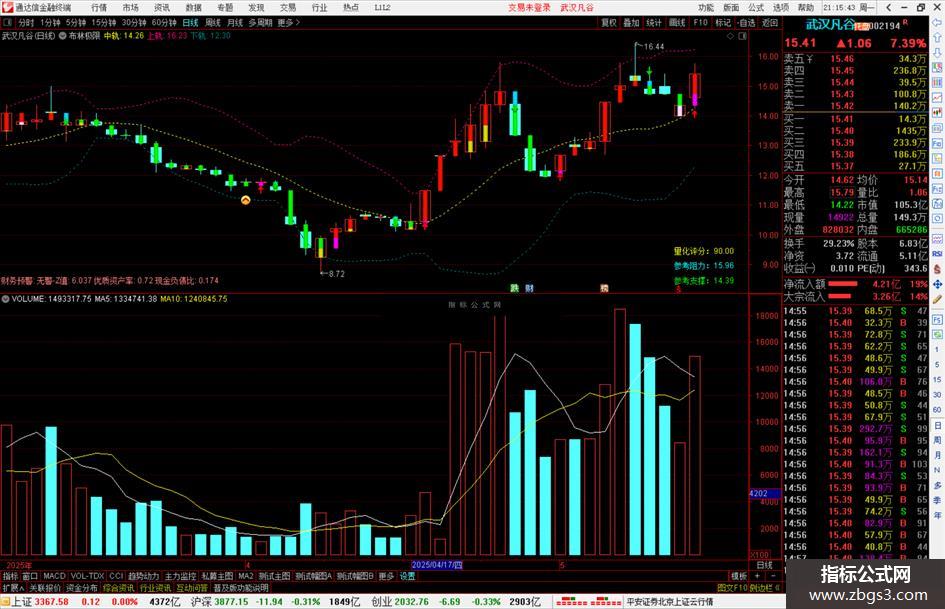Click the F10 company info button

pos(700,23)
